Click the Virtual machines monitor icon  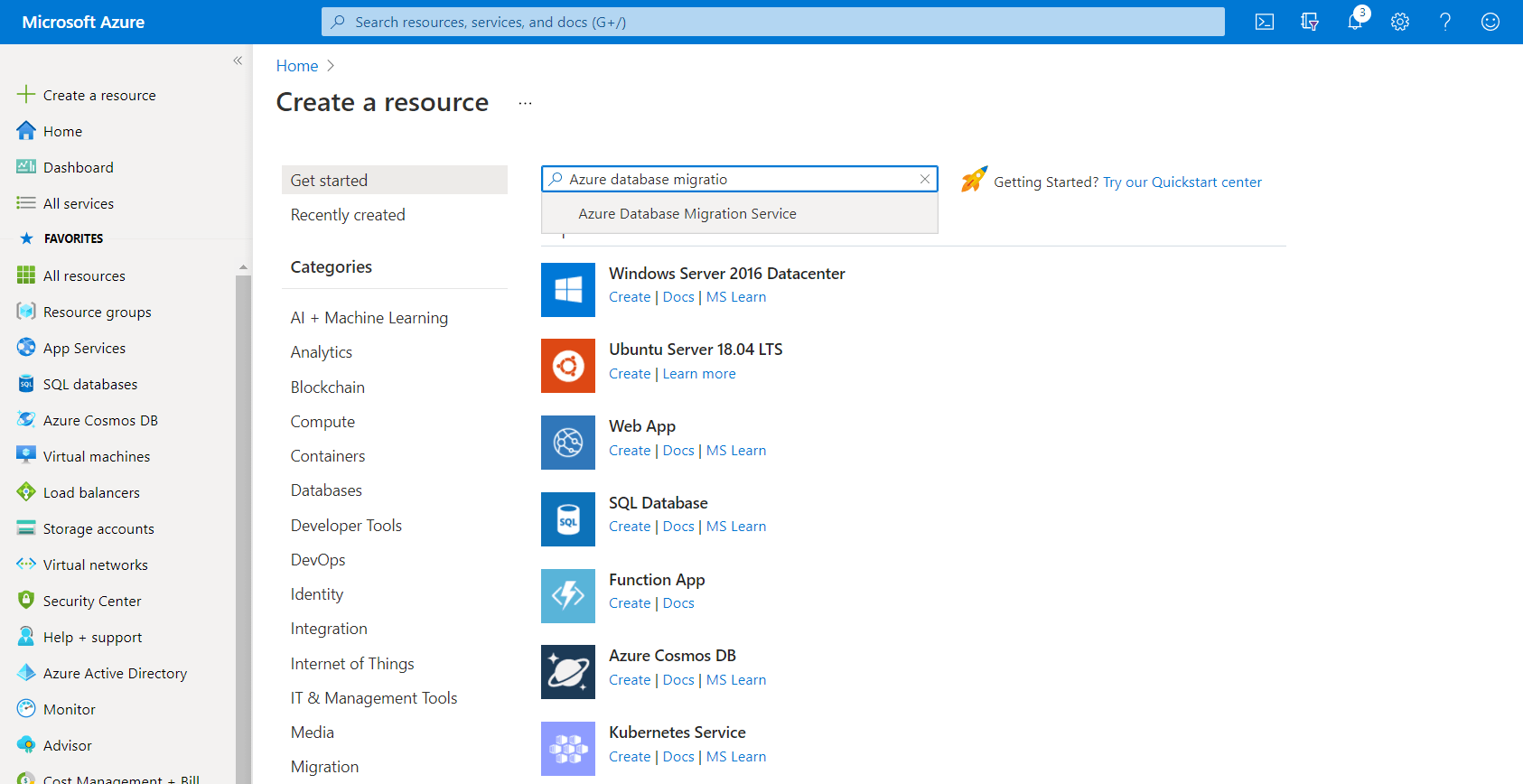(26, 456)
